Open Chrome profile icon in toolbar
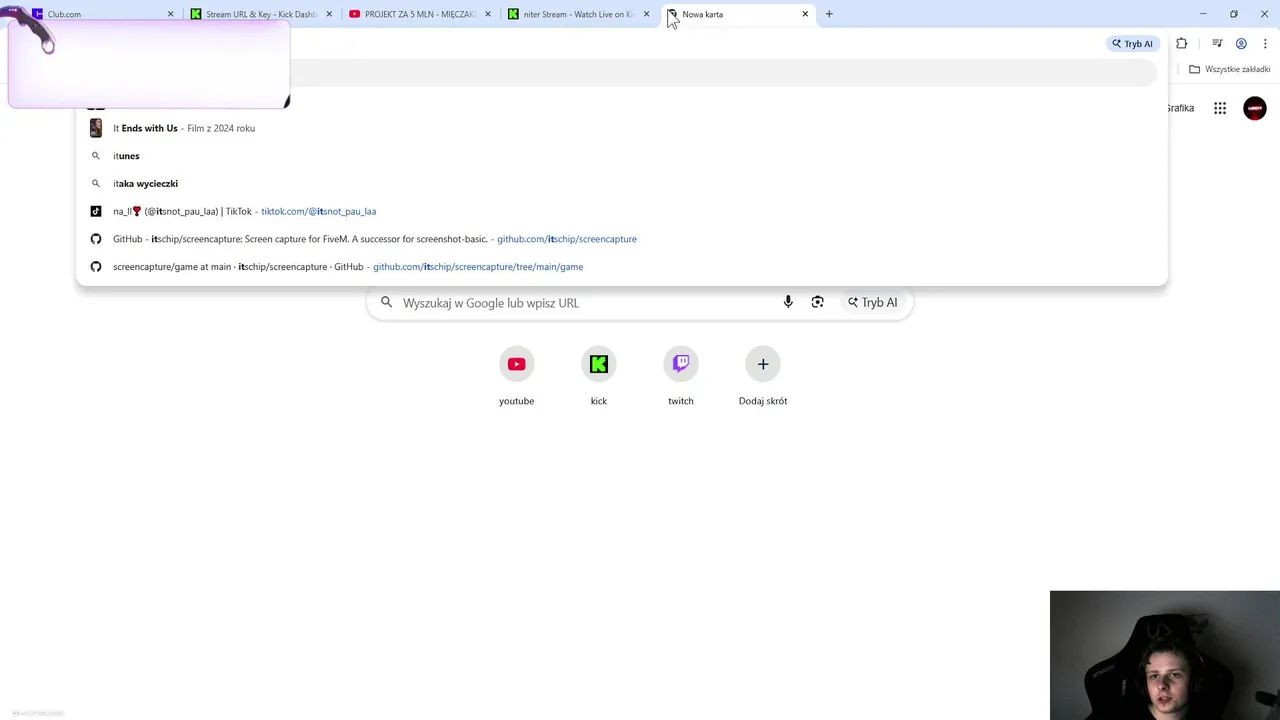This screenshot has height=720, width=1280. [x=1241, y=44]
